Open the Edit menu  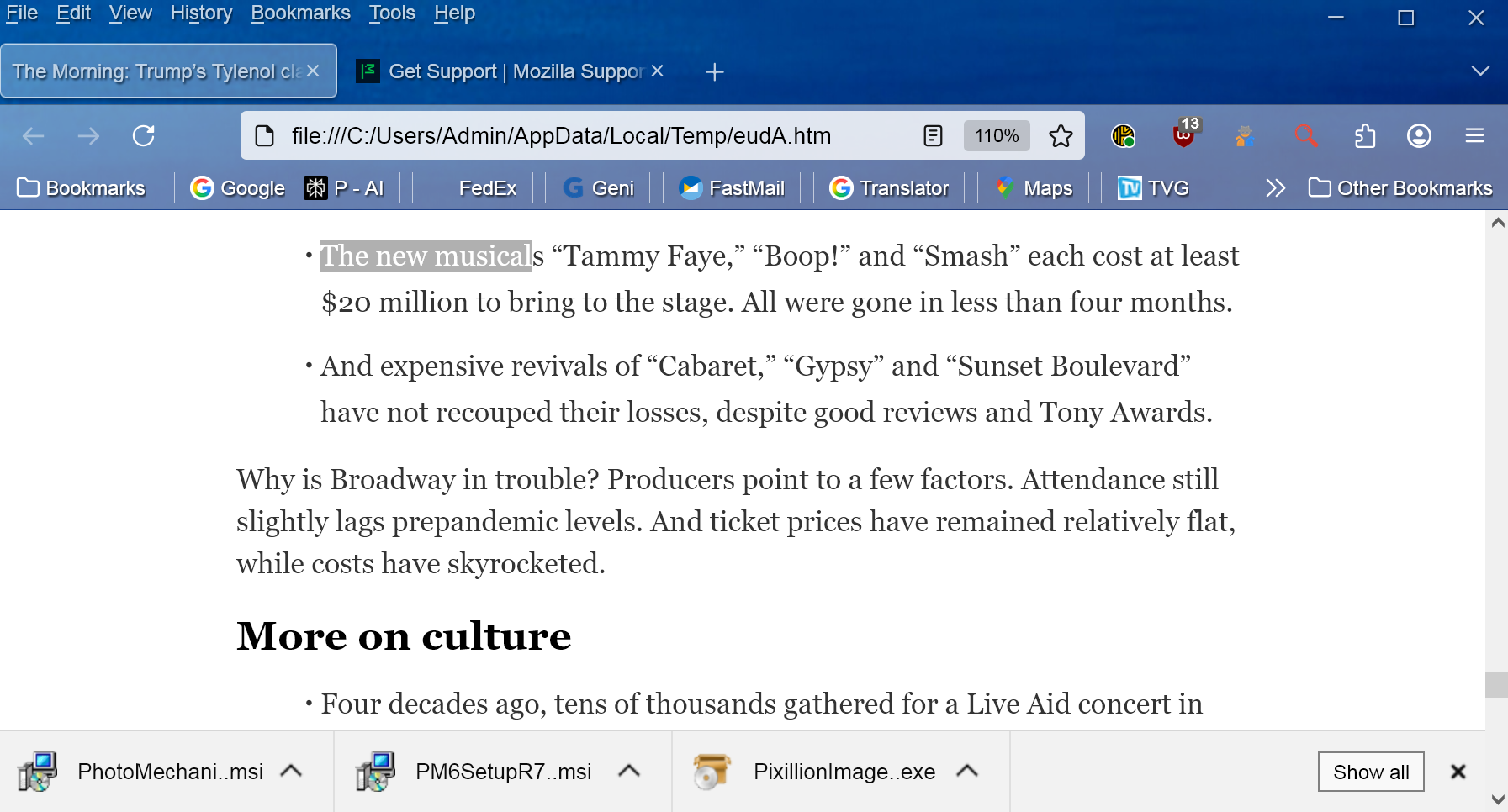click(74, 13)
